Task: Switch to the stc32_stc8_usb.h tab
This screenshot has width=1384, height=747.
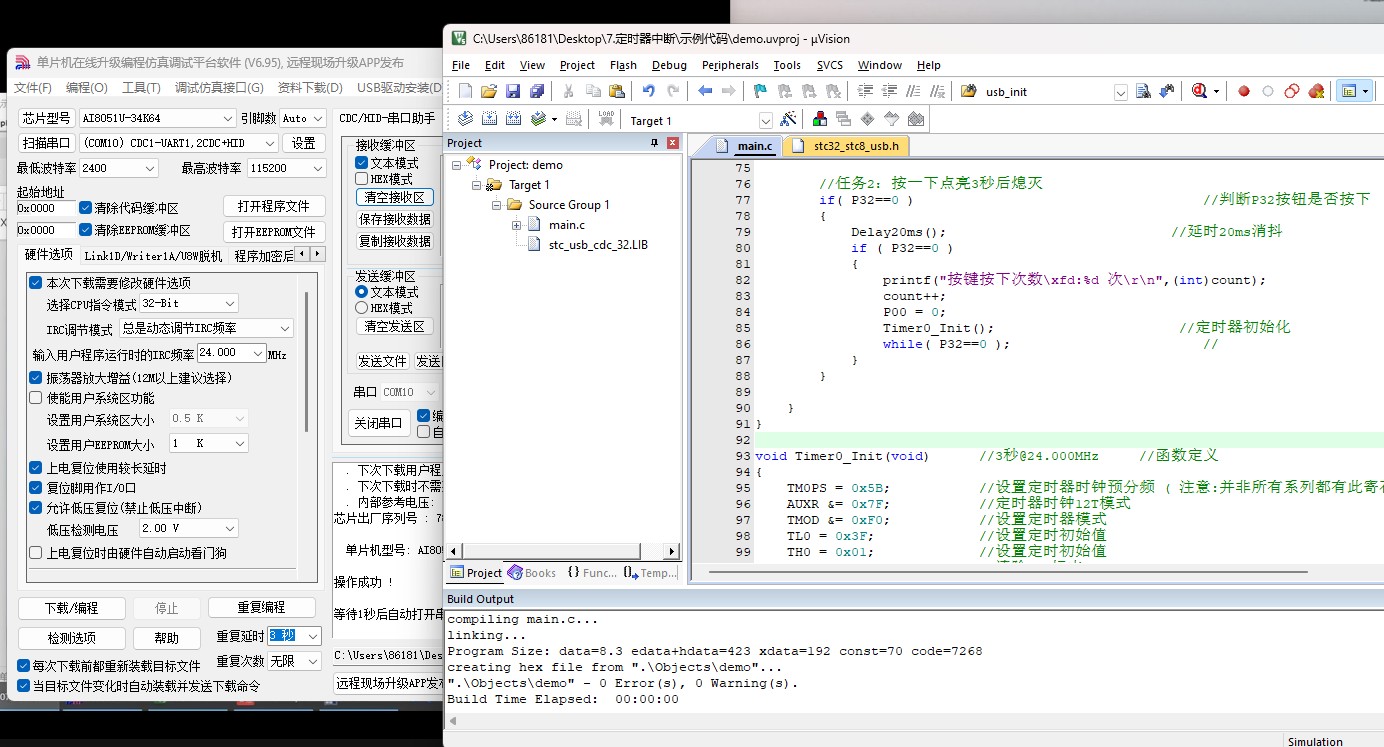Action: (846, 146)
